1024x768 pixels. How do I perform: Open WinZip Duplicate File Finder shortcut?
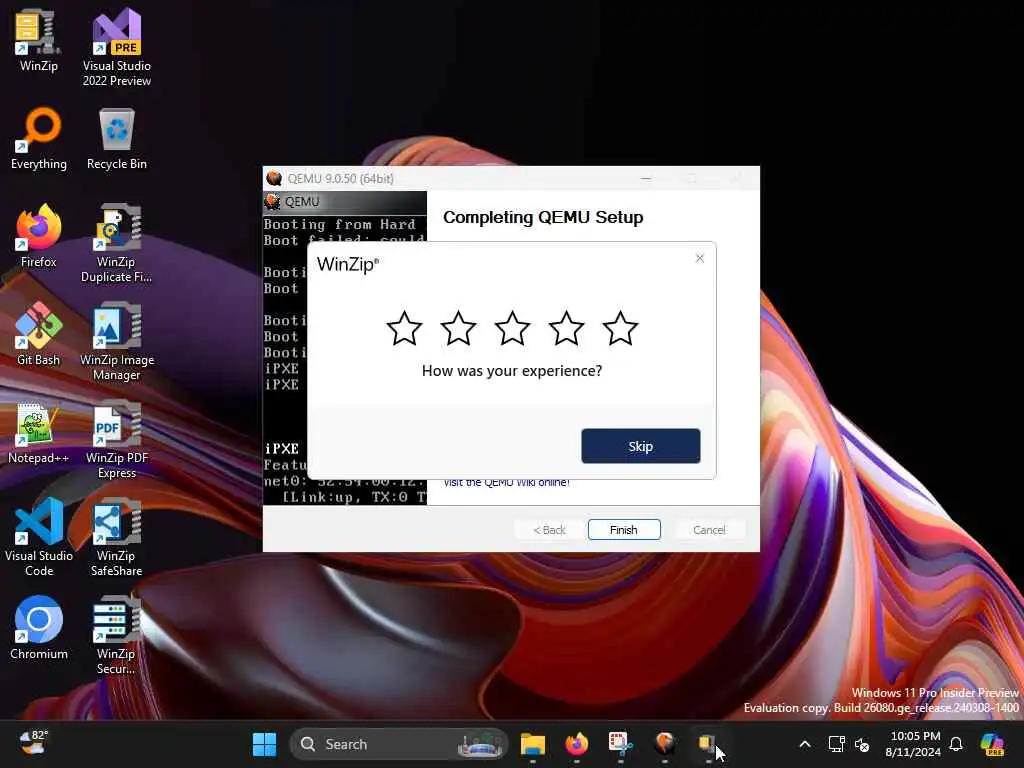tap(117, 243)
